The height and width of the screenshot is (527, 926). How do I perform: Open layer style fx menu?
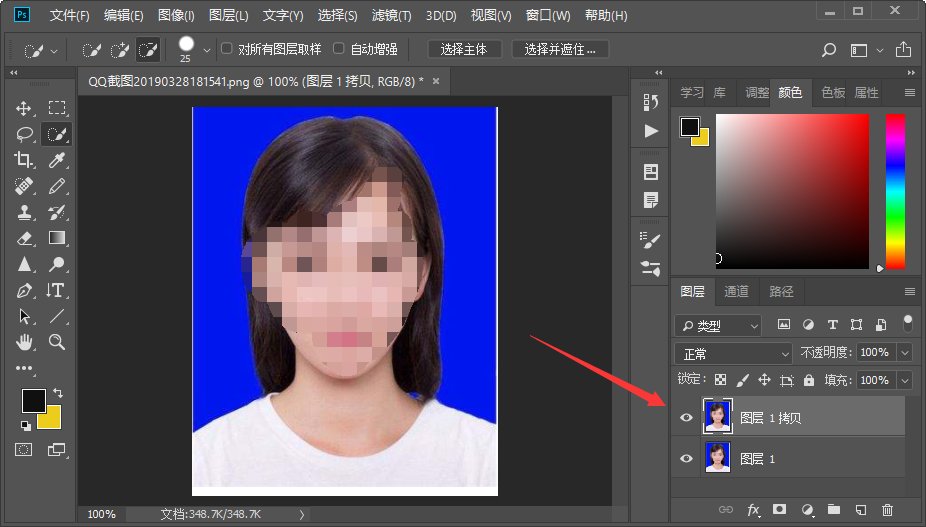click(754, 509)
